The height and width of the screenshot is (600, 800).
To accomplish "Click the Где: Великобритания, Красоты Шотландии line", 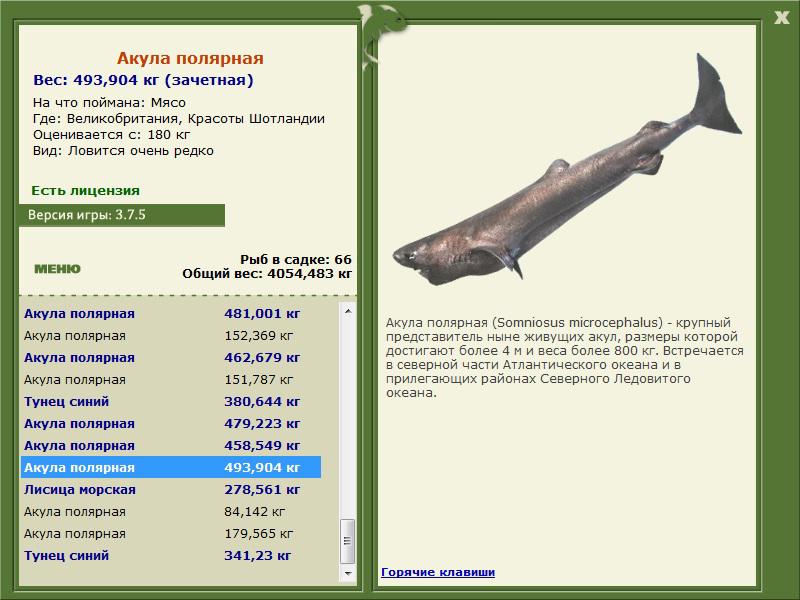I will click(x=179, y=119).
